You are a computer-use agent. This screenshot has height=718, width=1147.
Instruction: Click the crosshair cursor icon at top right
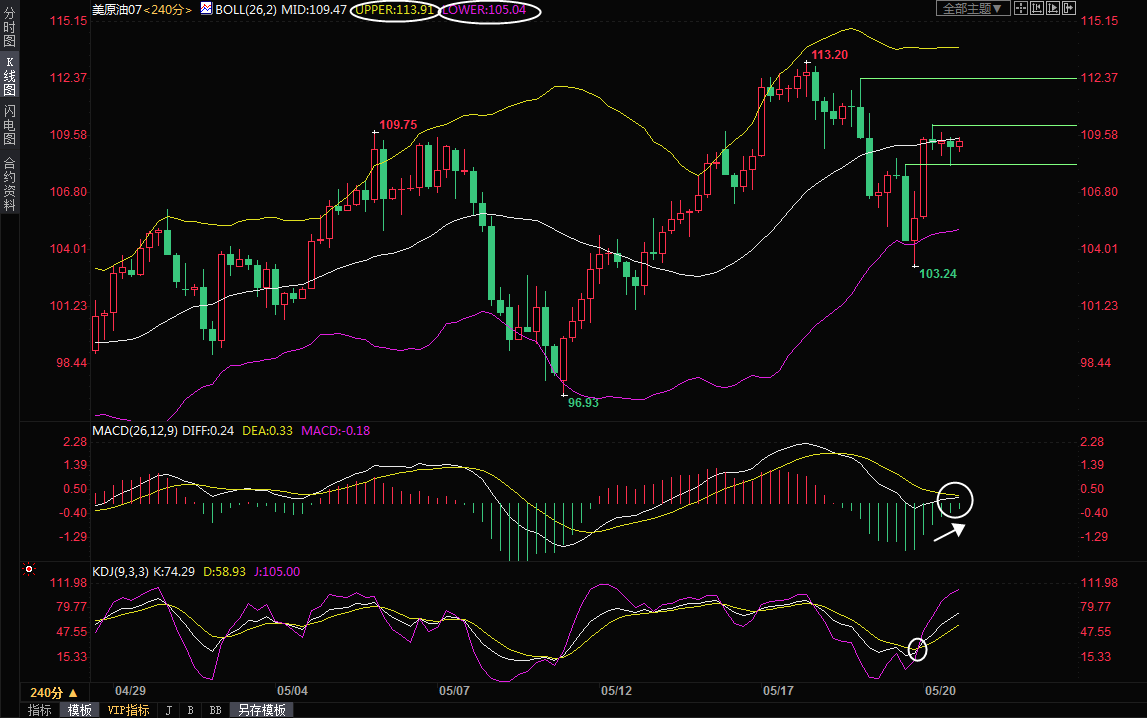1021,8
